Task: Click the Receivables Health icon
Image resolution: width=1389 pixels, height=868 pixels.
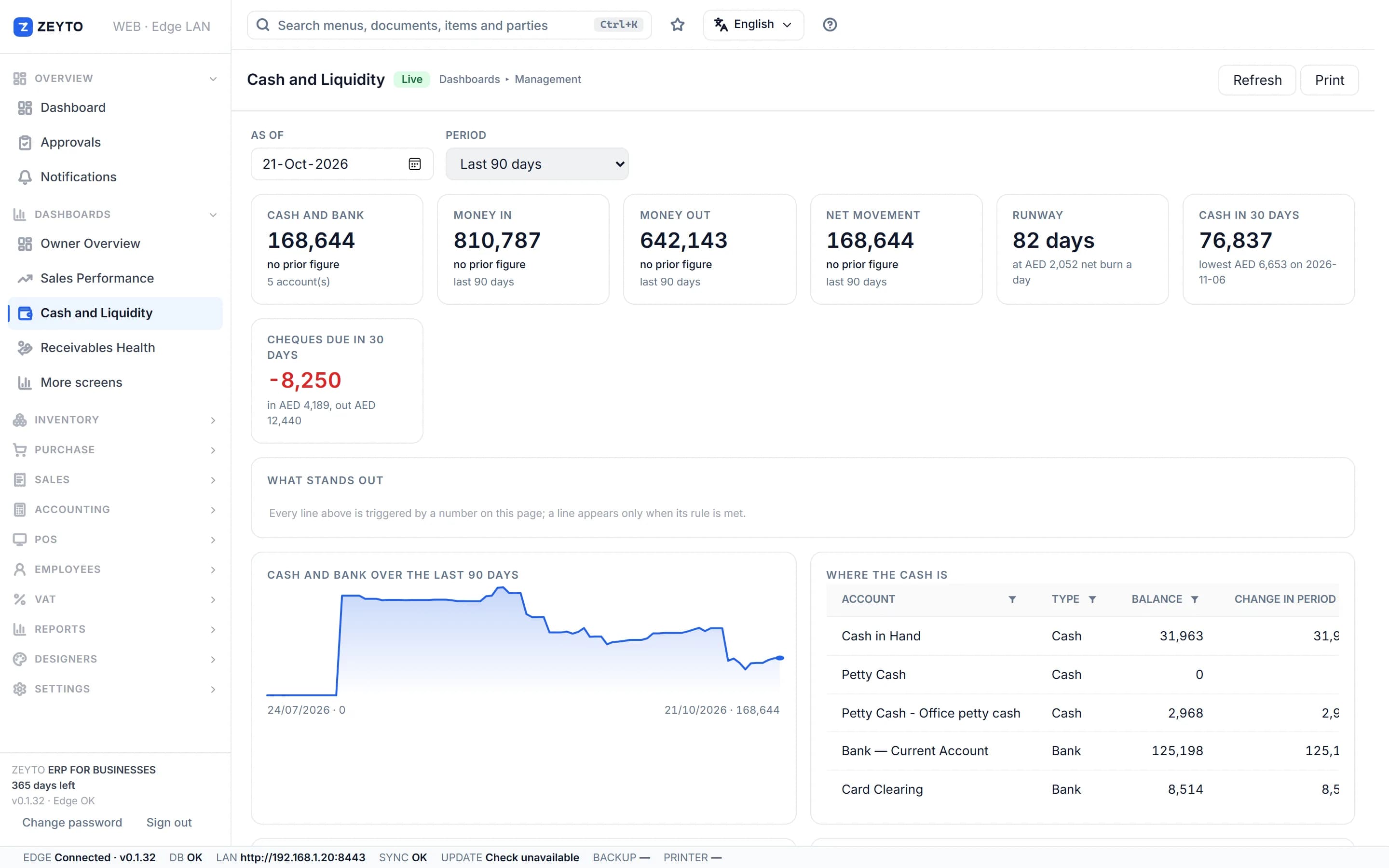Action: (25, 348)
